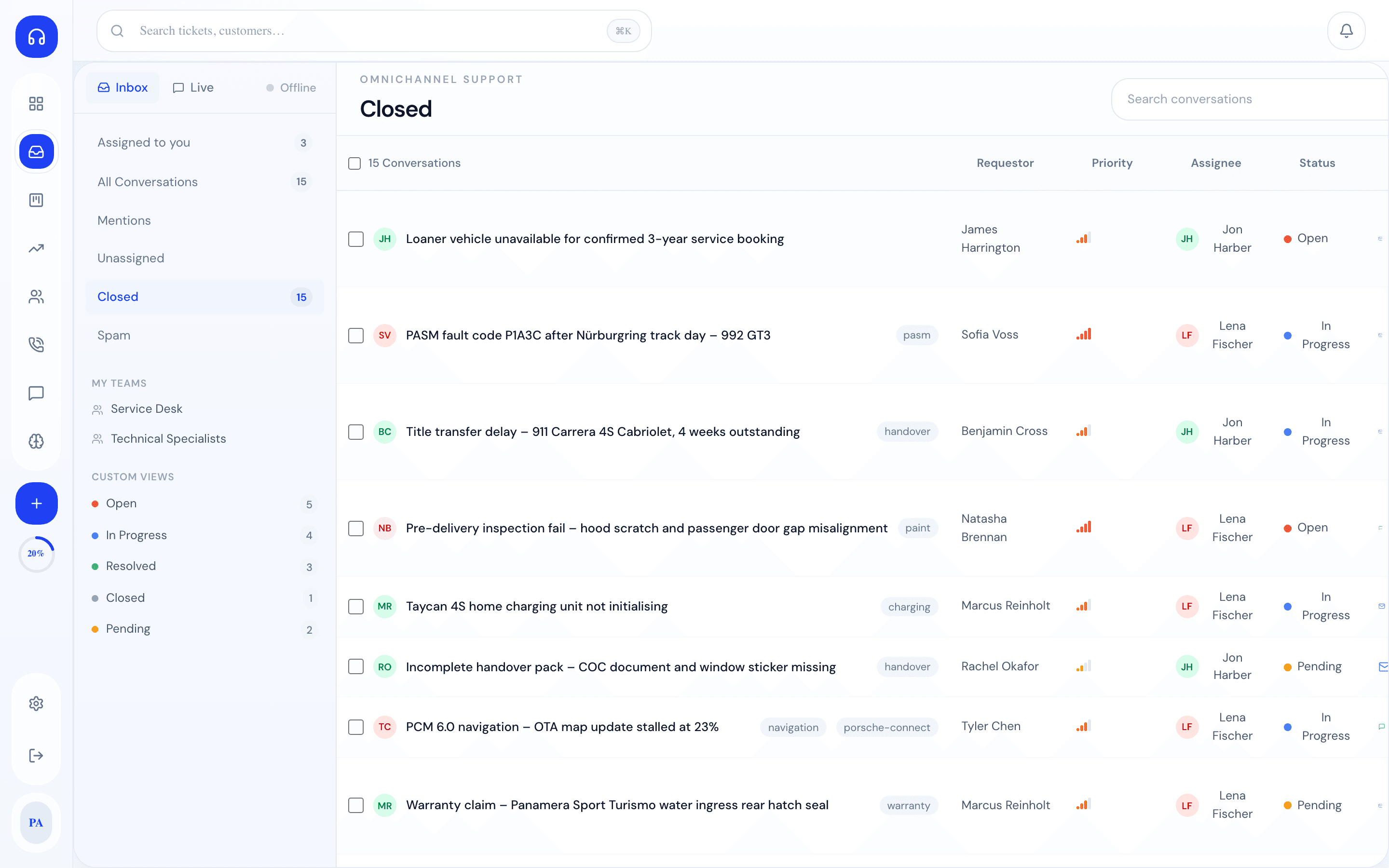Open Mentions view
Viewport: 1389px width, 868px height.
point(205,220)
